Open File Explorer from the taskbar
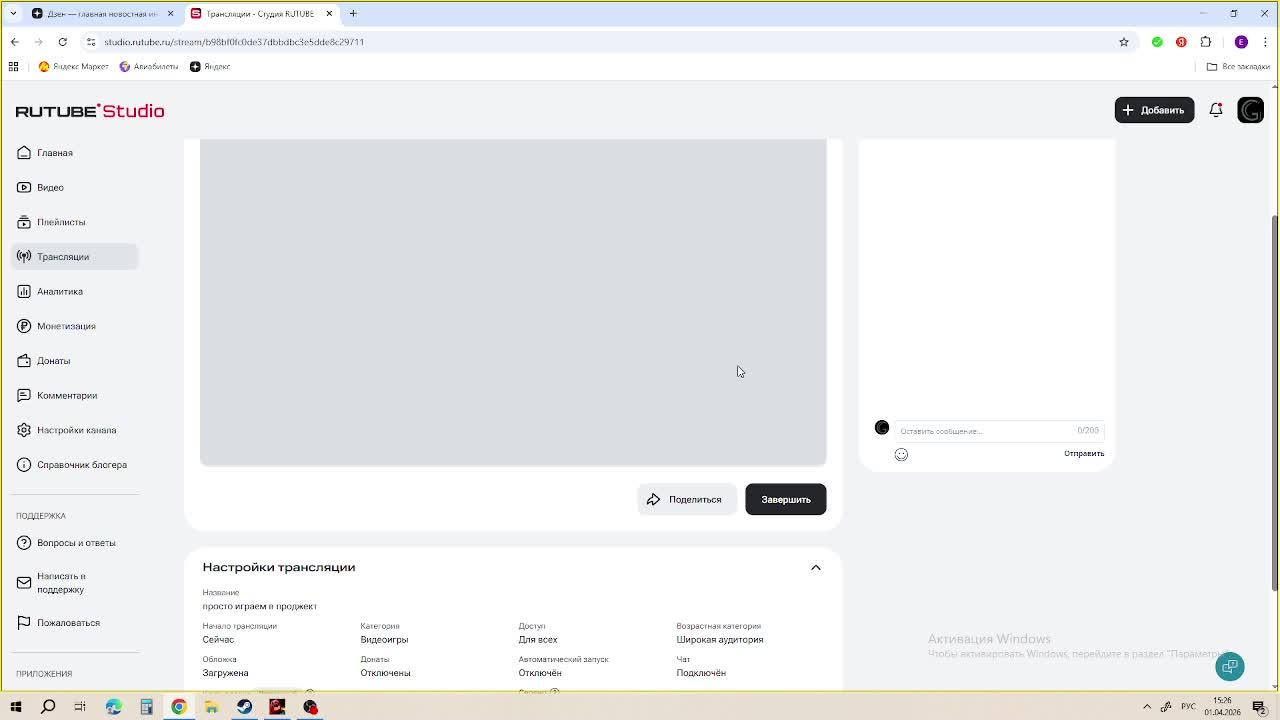The height and width of the screenshot is (720, 1280). click(211, 707)
